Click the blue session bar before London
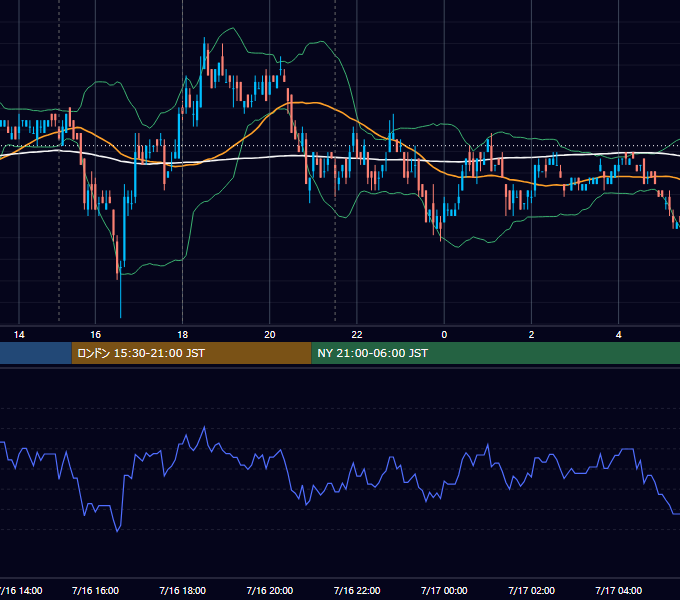 pyautogui.click(x=36, y=353)
